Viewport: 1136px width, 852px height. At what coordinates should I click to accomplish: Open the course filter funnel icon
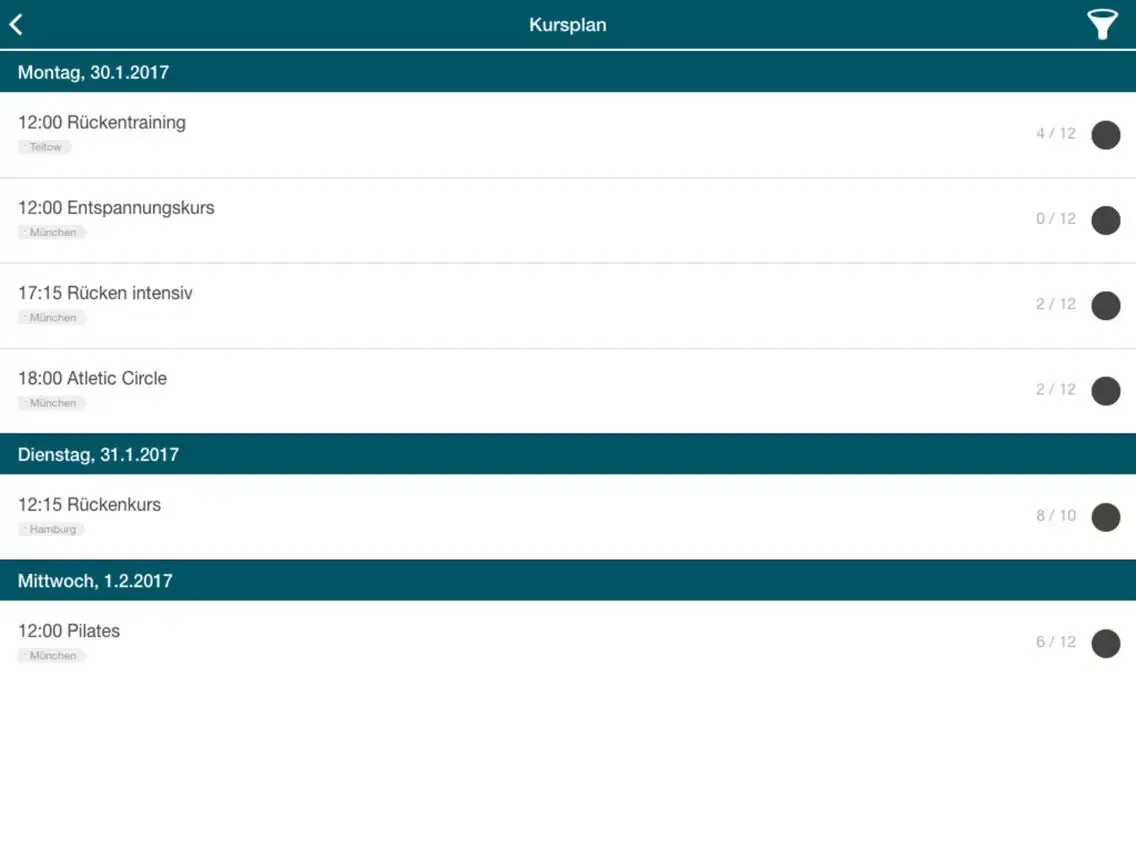click(x=1102, y=25)
